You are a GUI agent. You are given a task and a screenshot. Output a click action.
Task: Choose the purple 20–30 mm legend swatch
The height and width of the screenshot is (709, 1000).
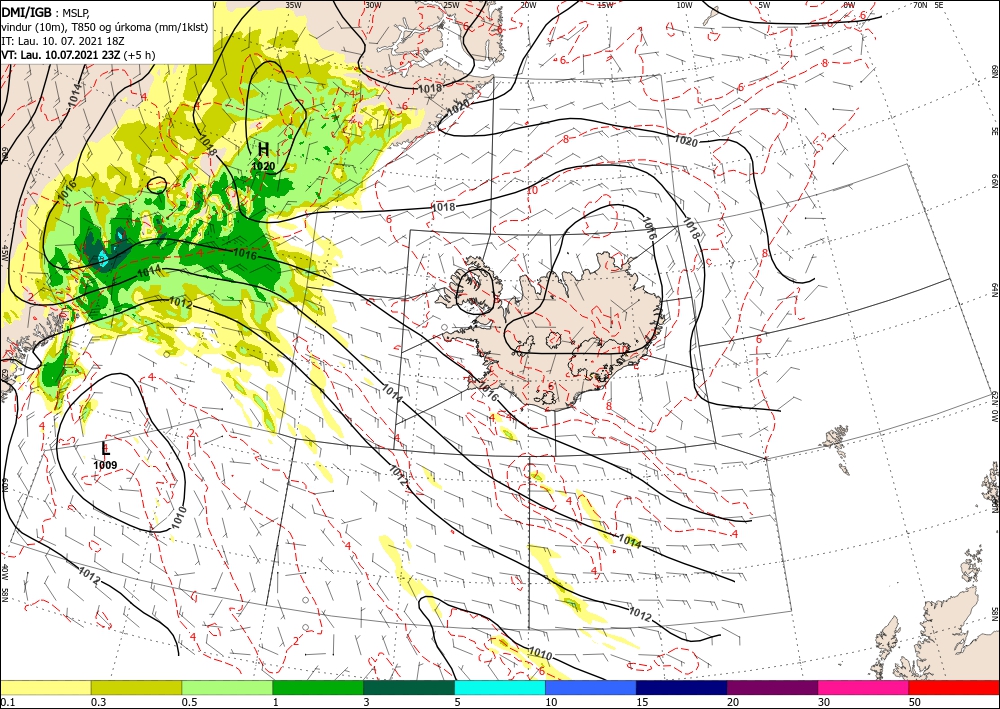point(772,687)
